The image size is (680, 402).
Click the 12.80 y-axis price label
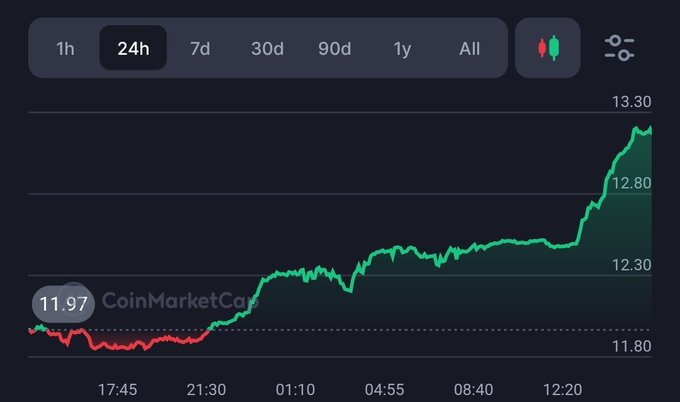(631, 183)
